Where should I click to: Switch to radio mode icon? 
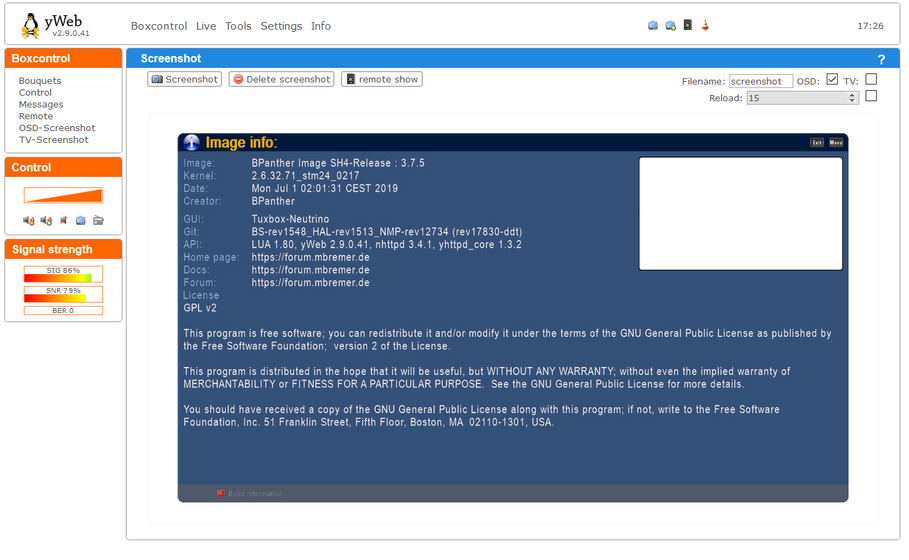99,220
